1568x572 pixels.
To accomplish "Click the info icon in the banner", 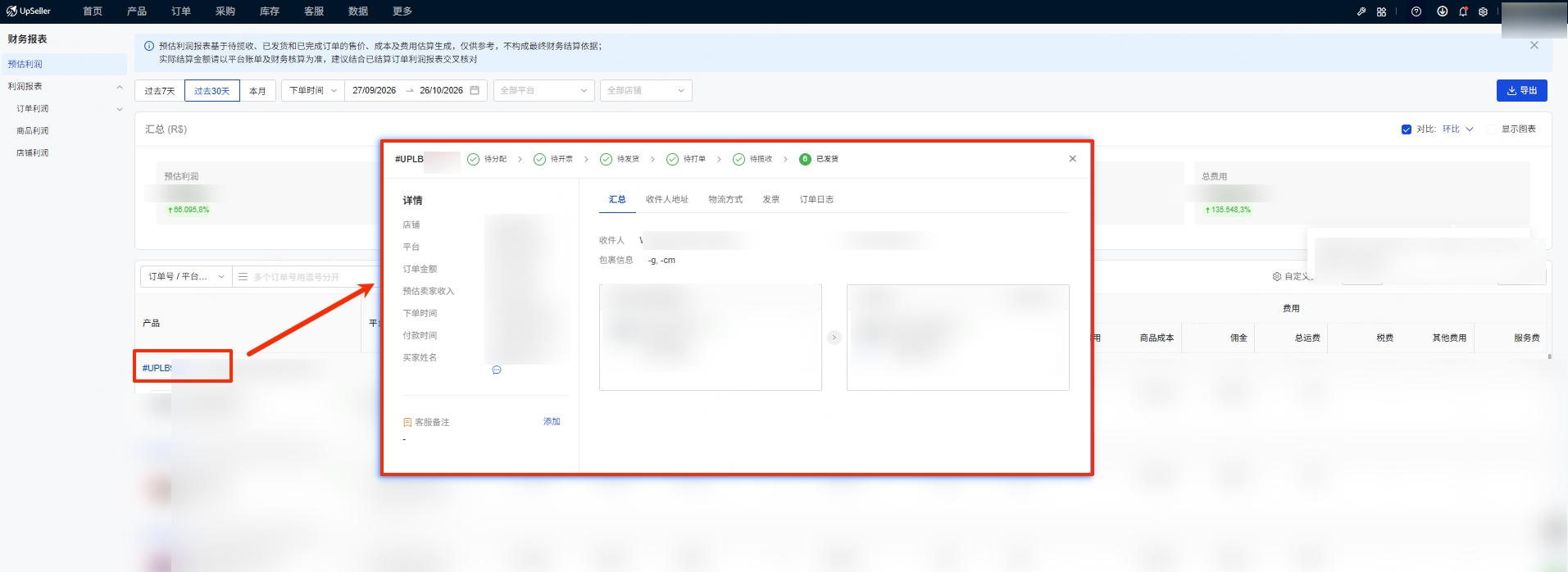I will 149,47.
